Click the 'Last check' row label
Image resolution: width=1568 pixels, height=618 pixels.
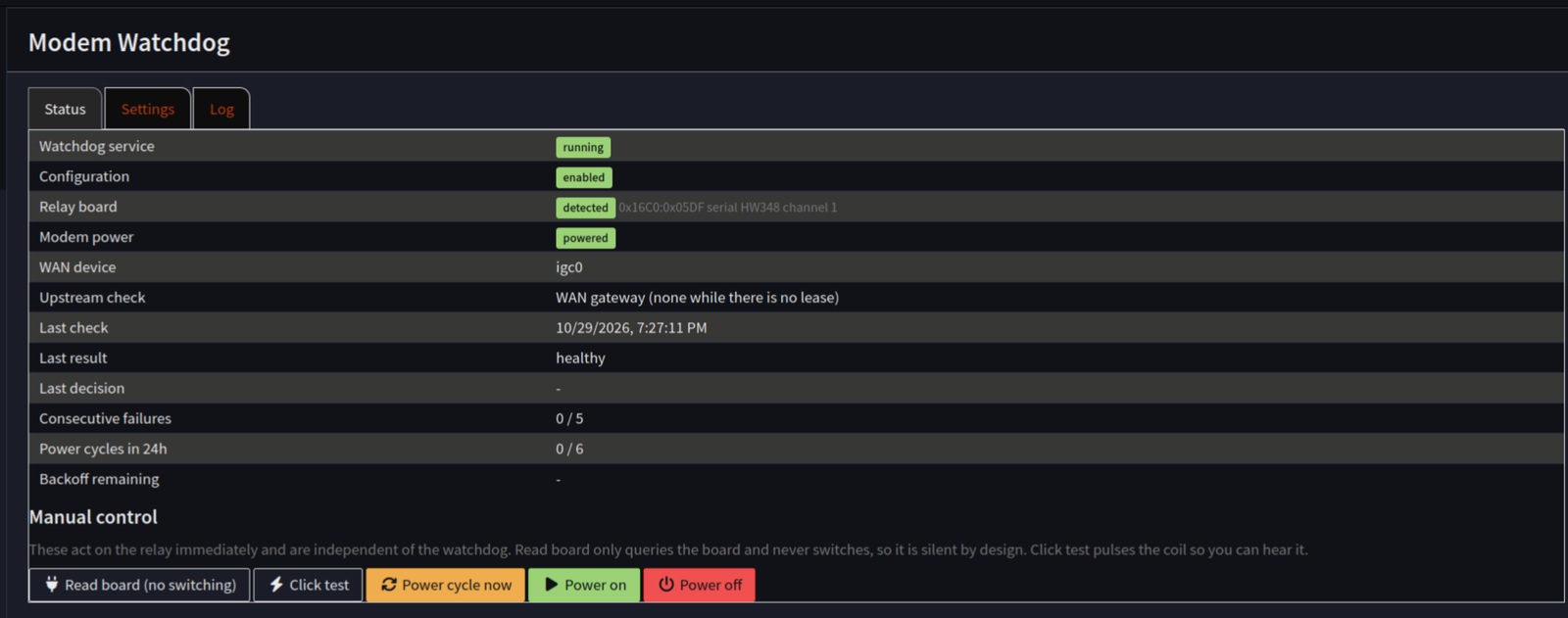(73, 328)
